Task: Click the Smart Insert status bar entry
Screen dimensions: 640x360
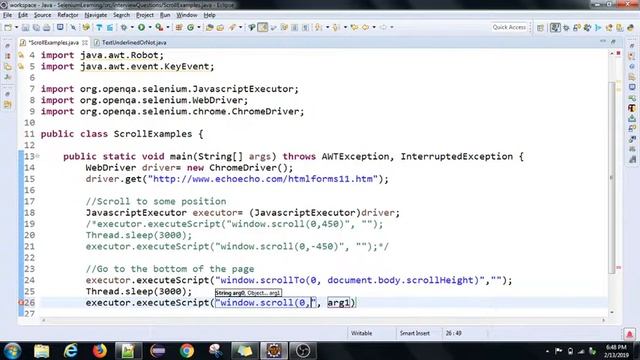Action: (414, 333)
